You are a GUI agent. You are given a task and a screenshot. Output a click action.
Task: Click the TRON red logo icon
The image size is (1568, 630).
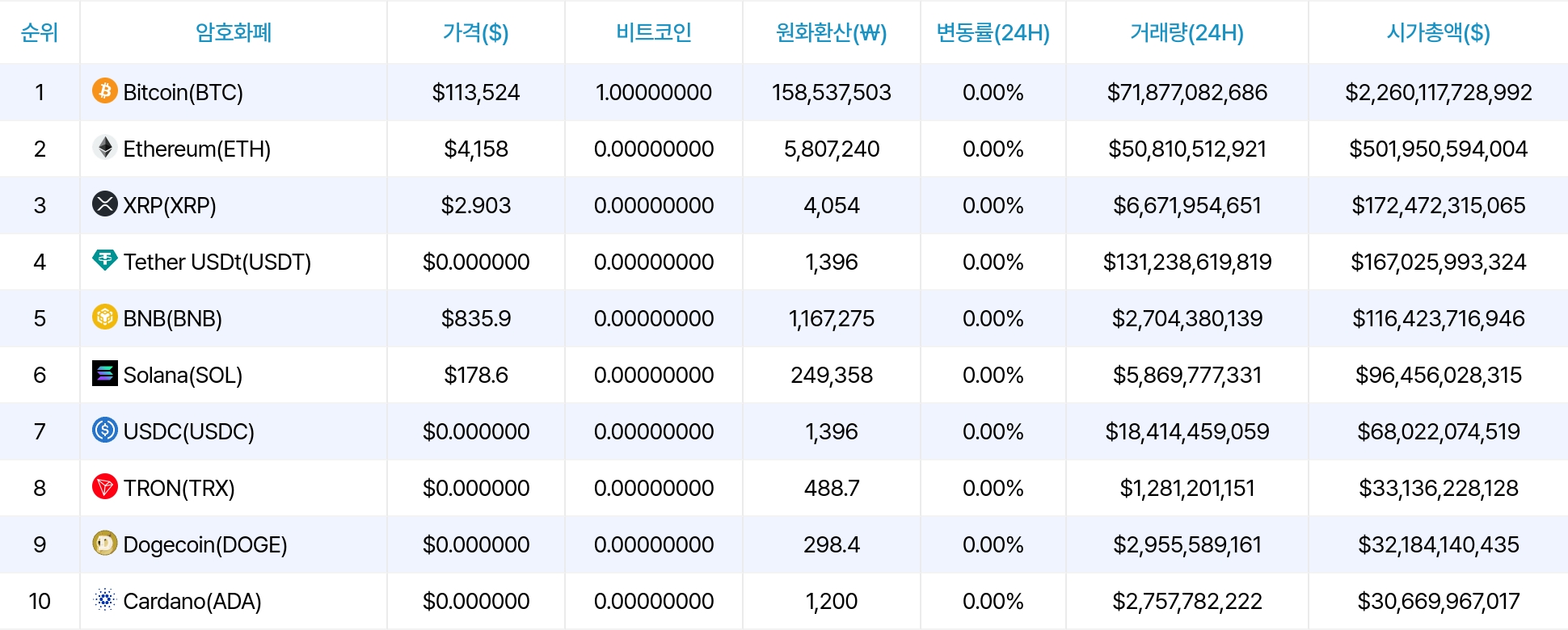point(105,486)
